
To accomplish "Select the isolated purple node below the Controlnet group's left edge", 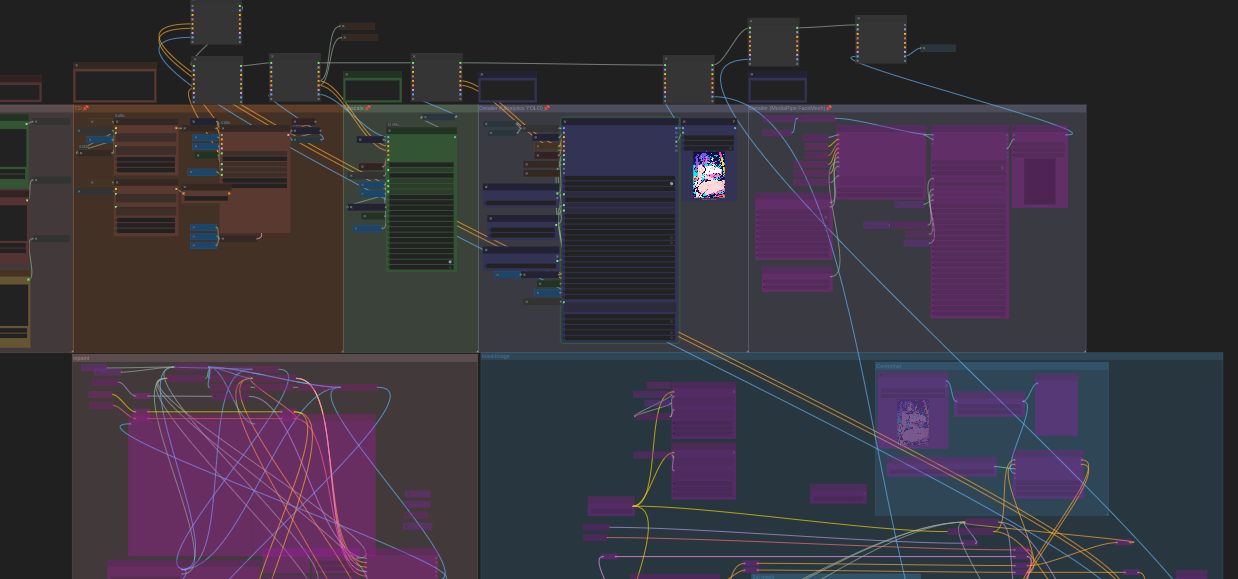I will point(838,494).
